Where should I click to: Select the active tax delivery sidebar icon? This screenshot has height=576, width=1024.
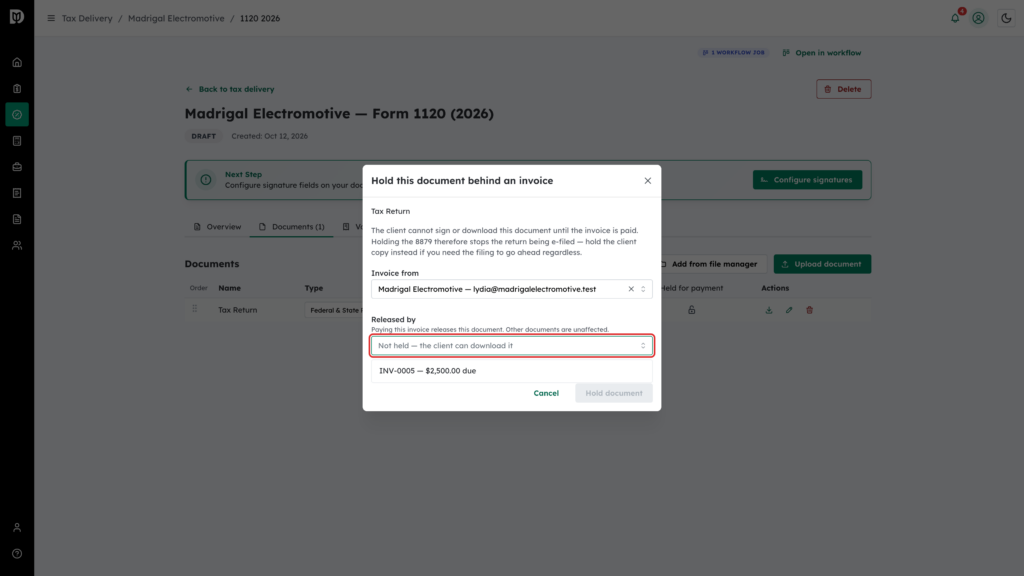click(17, 115)
